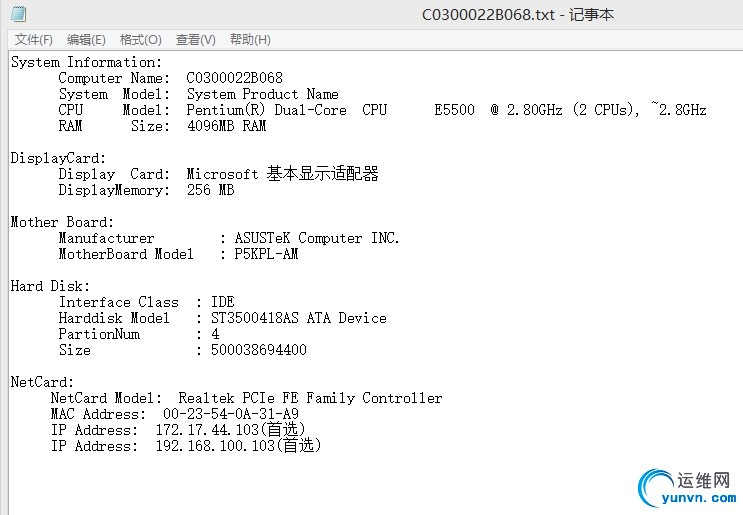Open the 文件(F) menu

pos(34,40)
